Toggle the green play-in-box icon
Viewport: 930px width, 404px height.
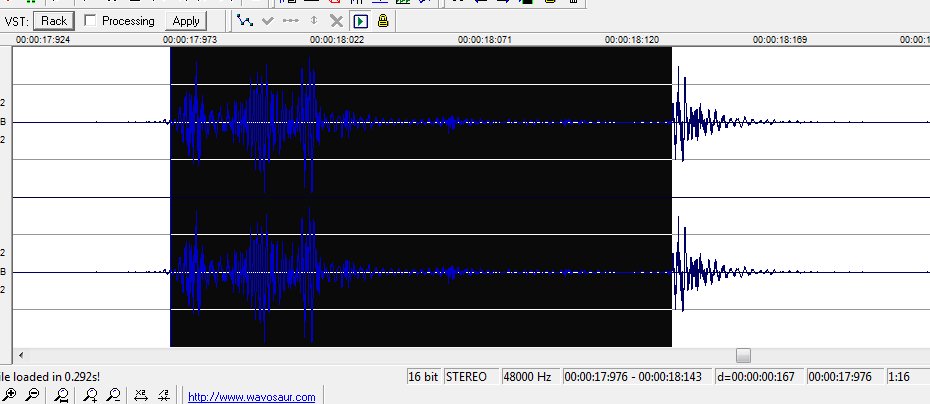pos(360,21)
